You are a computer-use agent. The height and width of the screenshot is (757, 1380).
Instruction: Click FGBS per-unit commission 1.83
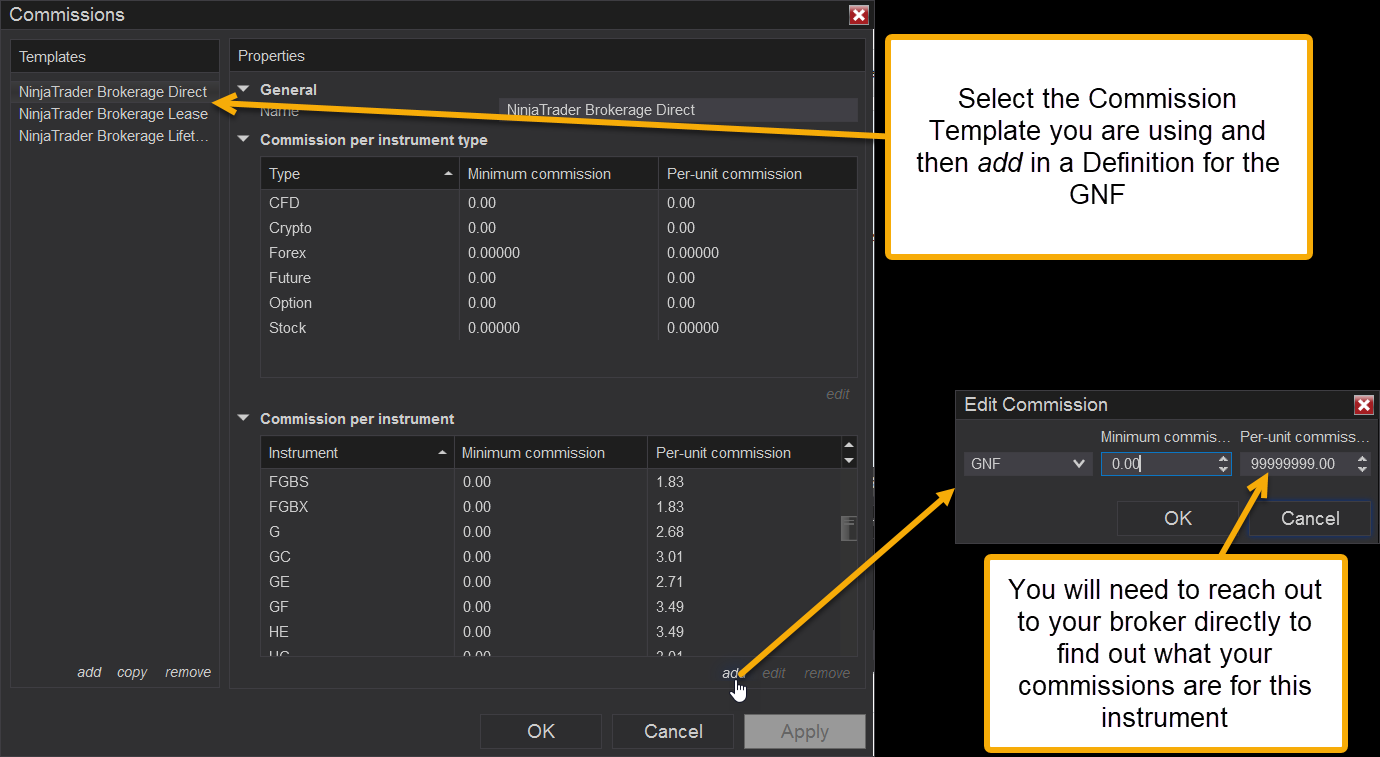pyautogui.click(x=670, y=482)
